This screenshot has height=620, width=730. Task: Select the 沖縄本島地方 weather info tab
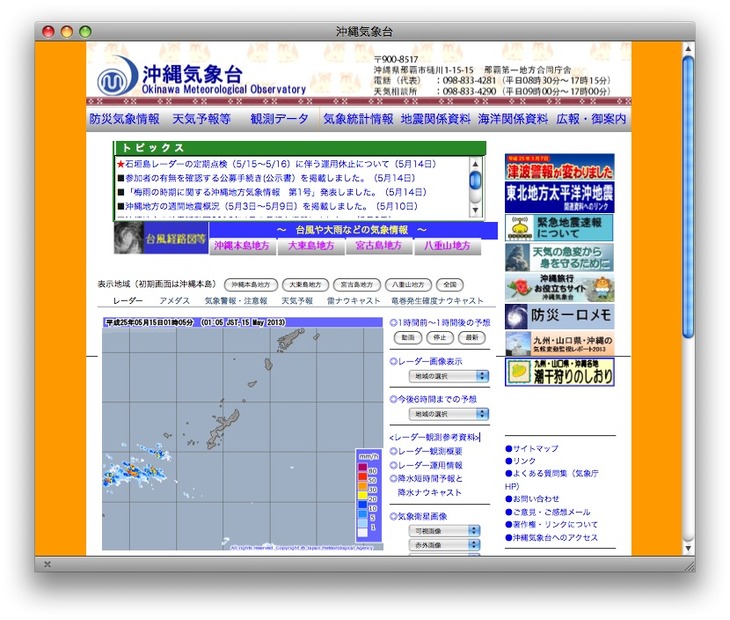click(x=242, y=246)
